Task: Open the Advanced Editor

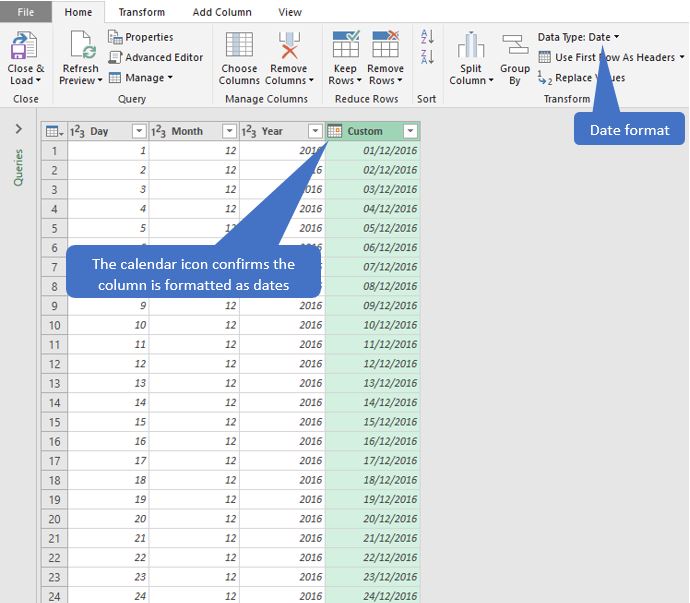Action: point(156,57)
